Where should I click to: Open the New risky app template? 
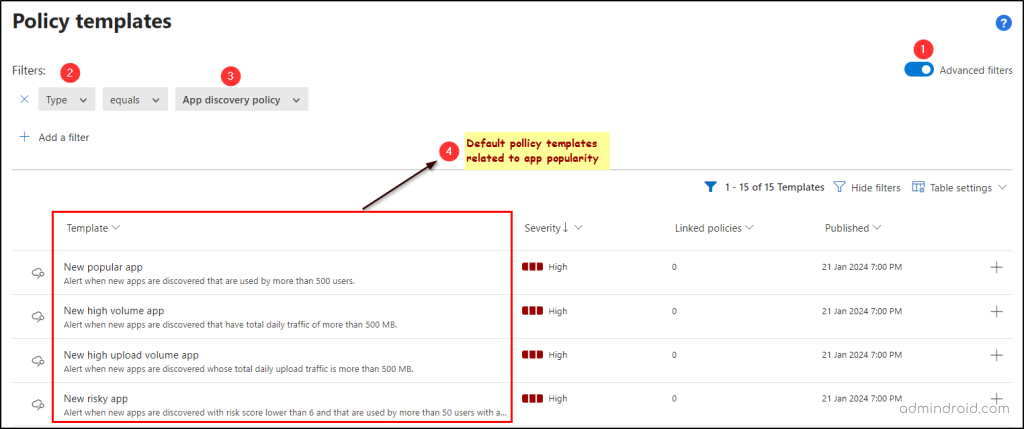pyautogui.click(x=95, y=398)
